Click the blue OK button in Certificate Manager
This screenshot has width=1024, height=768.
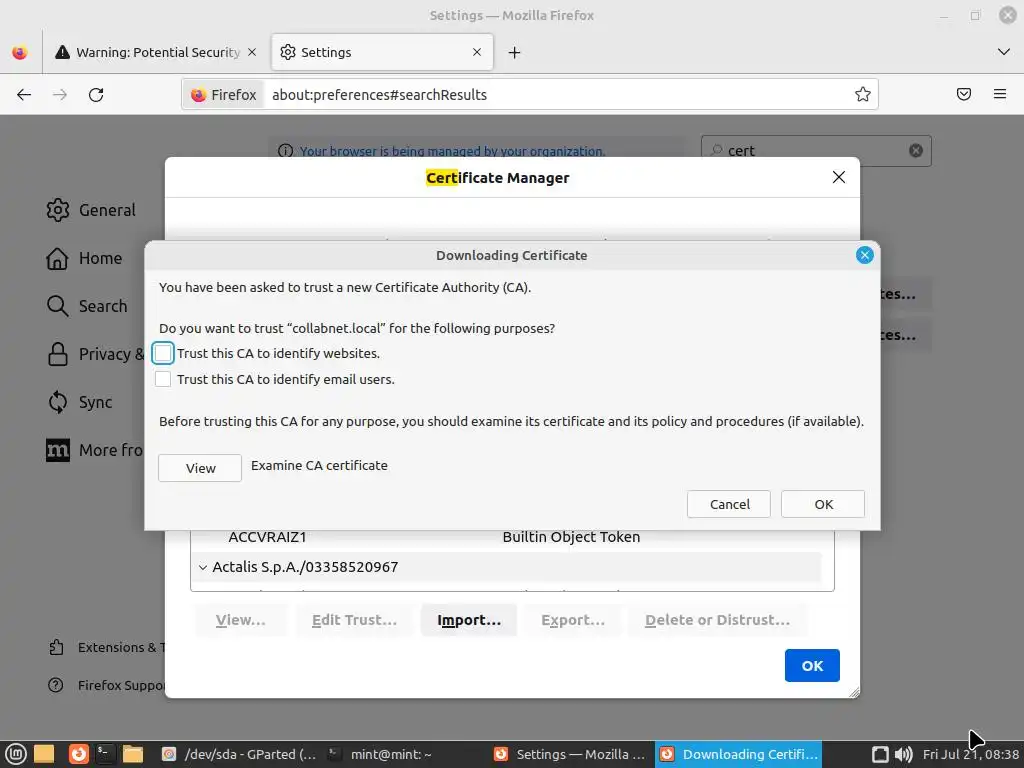[812, 665]
